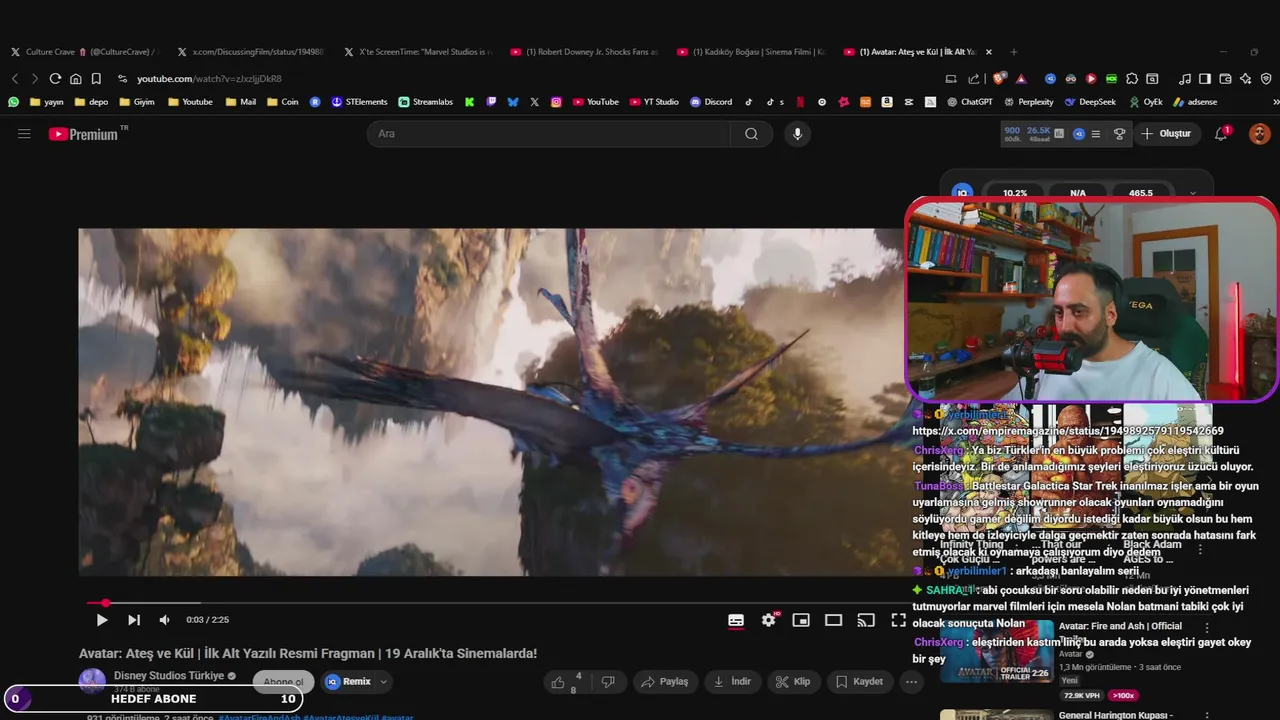Switch to the Culture Crave tab

pyautogui.click(x=84, y=51)
